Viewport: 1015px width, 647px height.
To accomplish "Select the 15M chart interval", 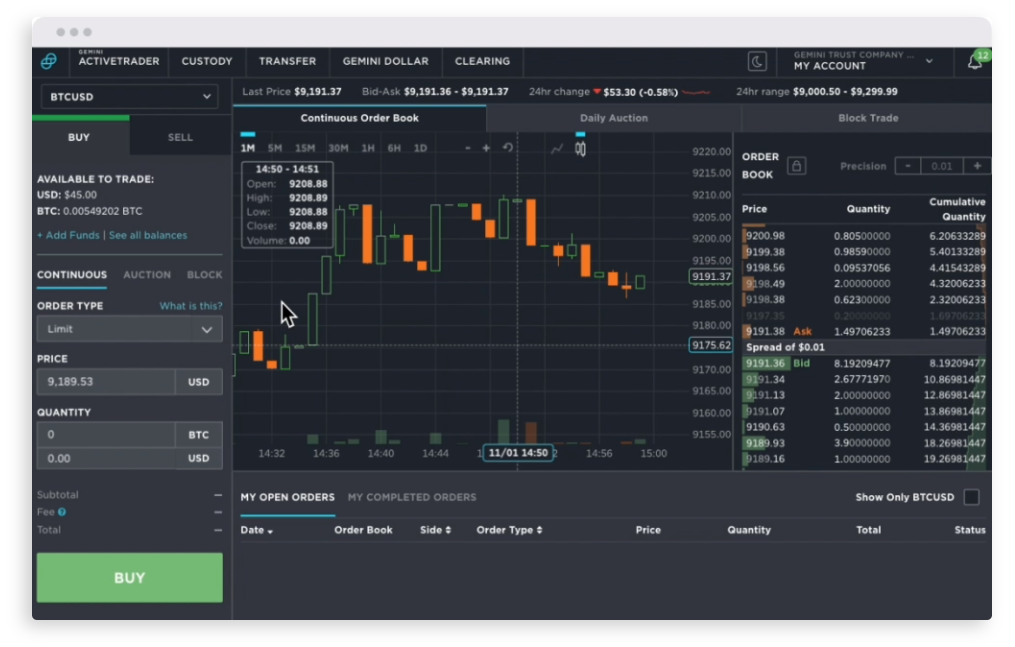I will pyautogui.click(x=304, y=148).
